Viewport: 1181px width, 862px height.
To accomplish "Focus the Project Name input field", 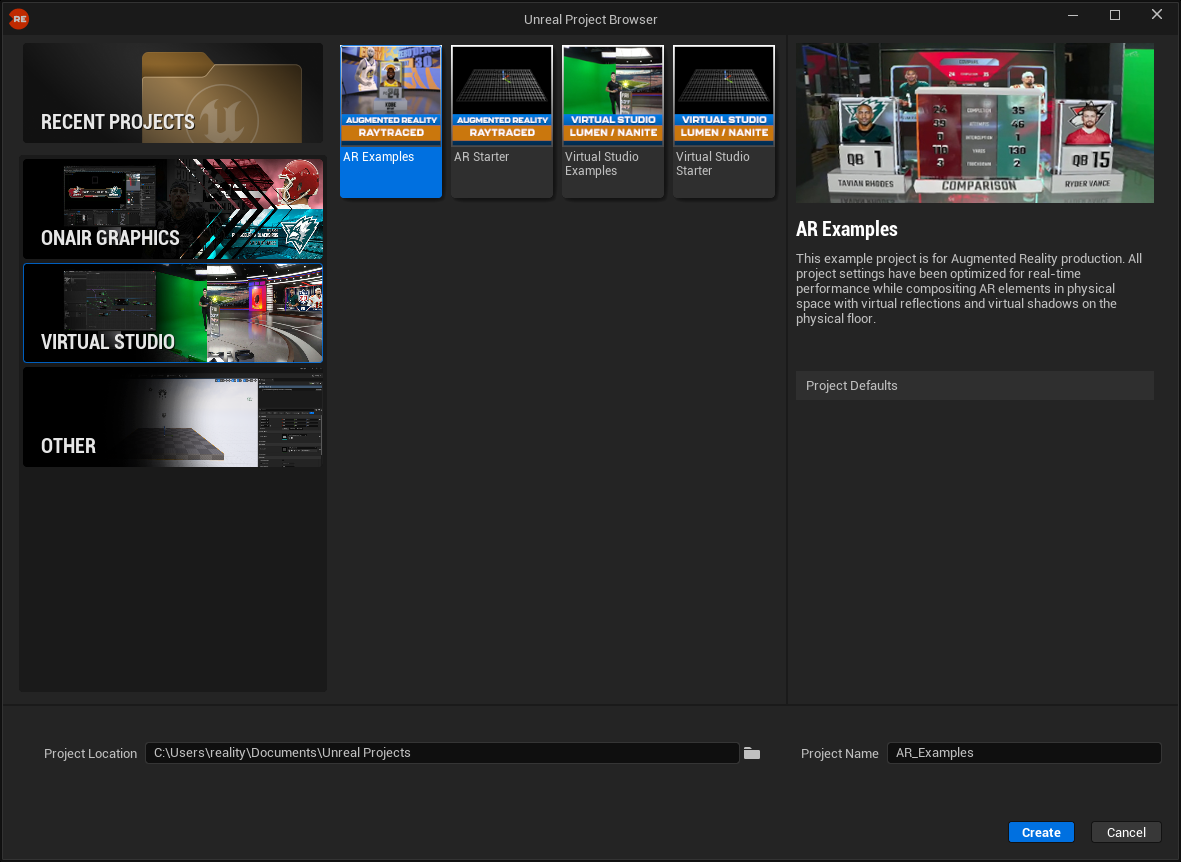I will (x=1023, y=753).
